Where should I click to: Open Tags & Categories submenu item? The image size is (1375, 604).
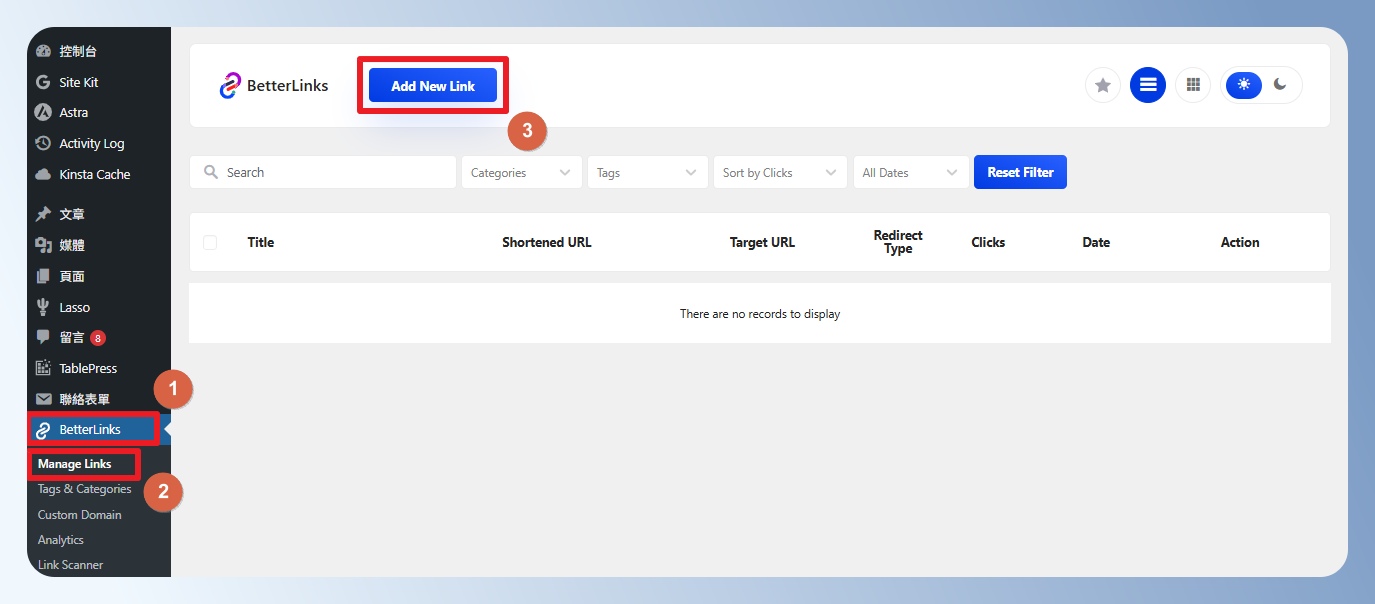[x=84, y=489]
